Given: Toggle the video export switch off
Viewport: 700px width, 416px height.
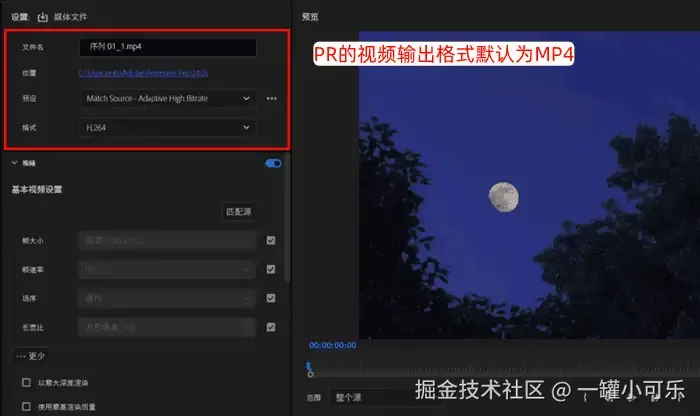Looking at the screenshot, I should tap(273, 163).
